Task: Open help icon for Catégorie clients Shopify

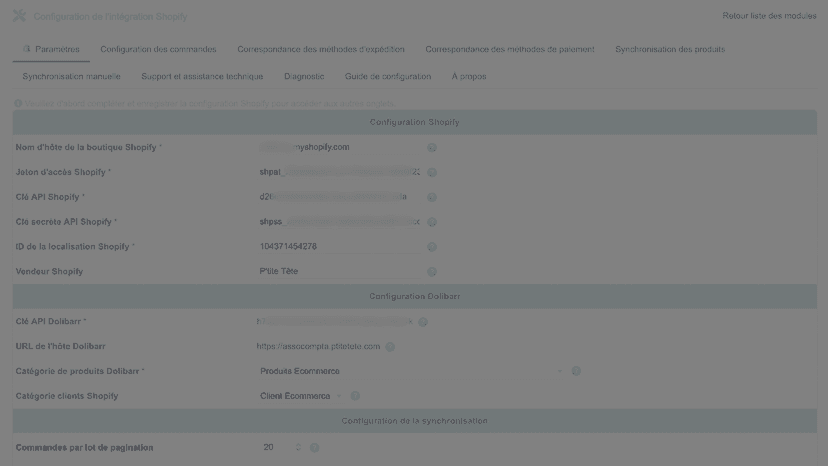Action: tap(355, 396)
